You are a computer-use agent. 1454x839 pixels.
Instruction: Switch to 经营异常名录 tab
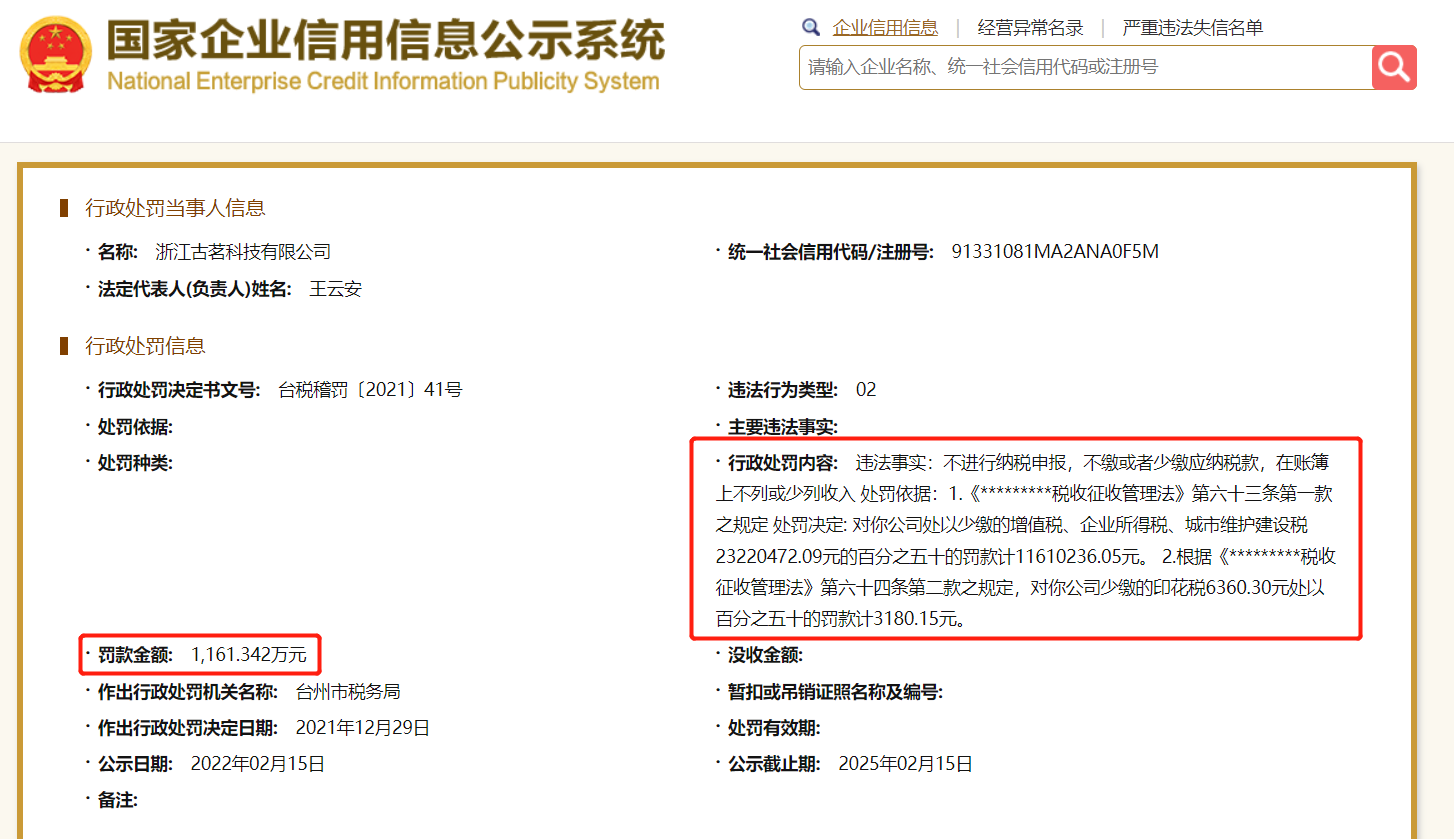pos(1030,28)
